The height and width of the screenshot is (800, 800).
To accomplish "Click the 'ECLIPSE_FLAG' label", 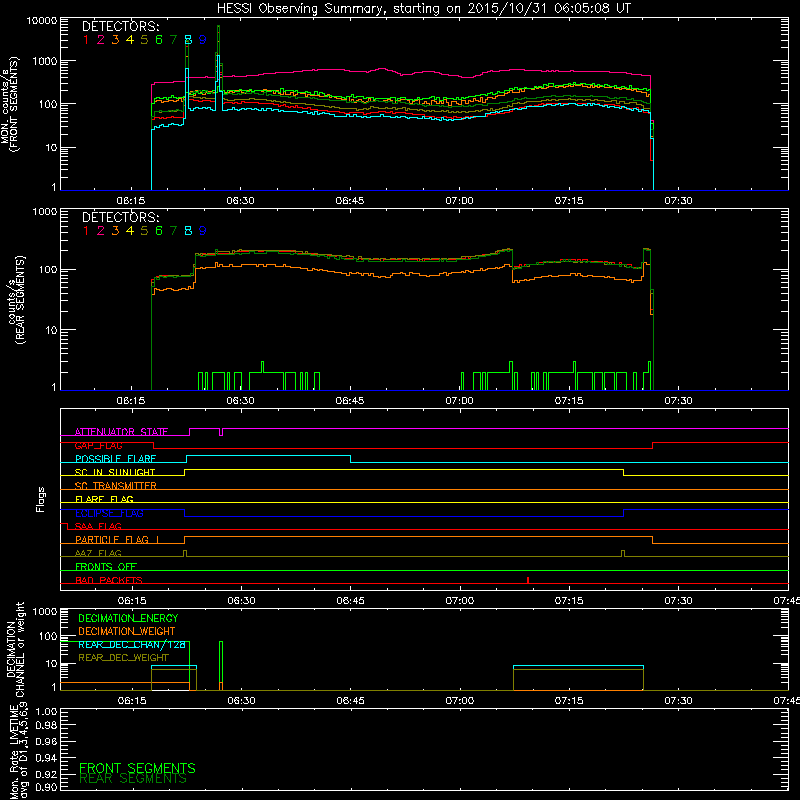I will (109, 513).
